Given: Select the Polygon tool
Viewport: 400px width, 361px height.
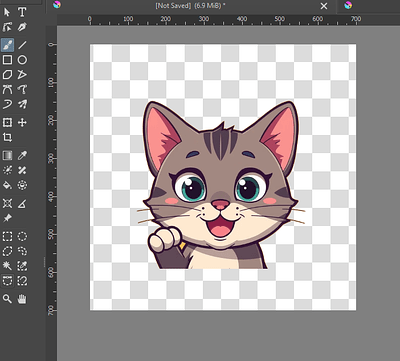Looking at the screenshot, I should (x=7, y=75).
